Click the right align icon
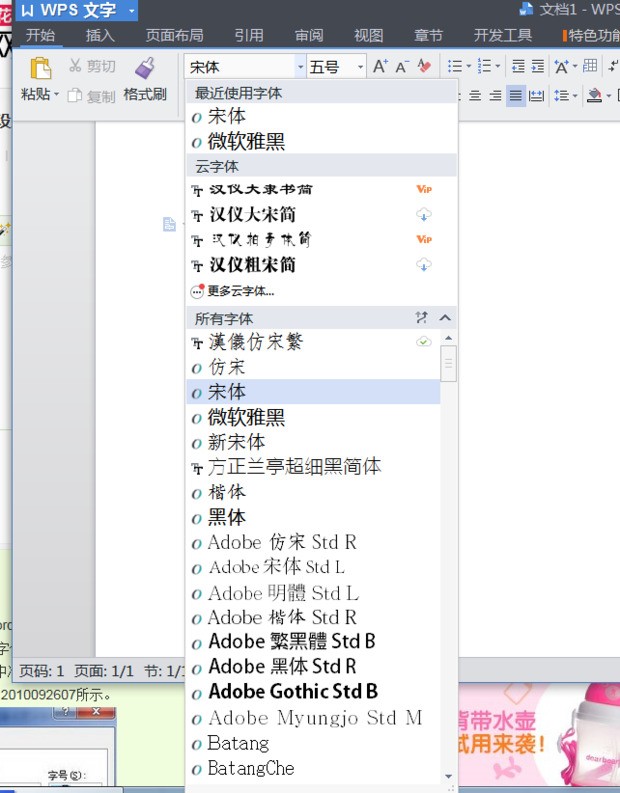 (496, 96)
